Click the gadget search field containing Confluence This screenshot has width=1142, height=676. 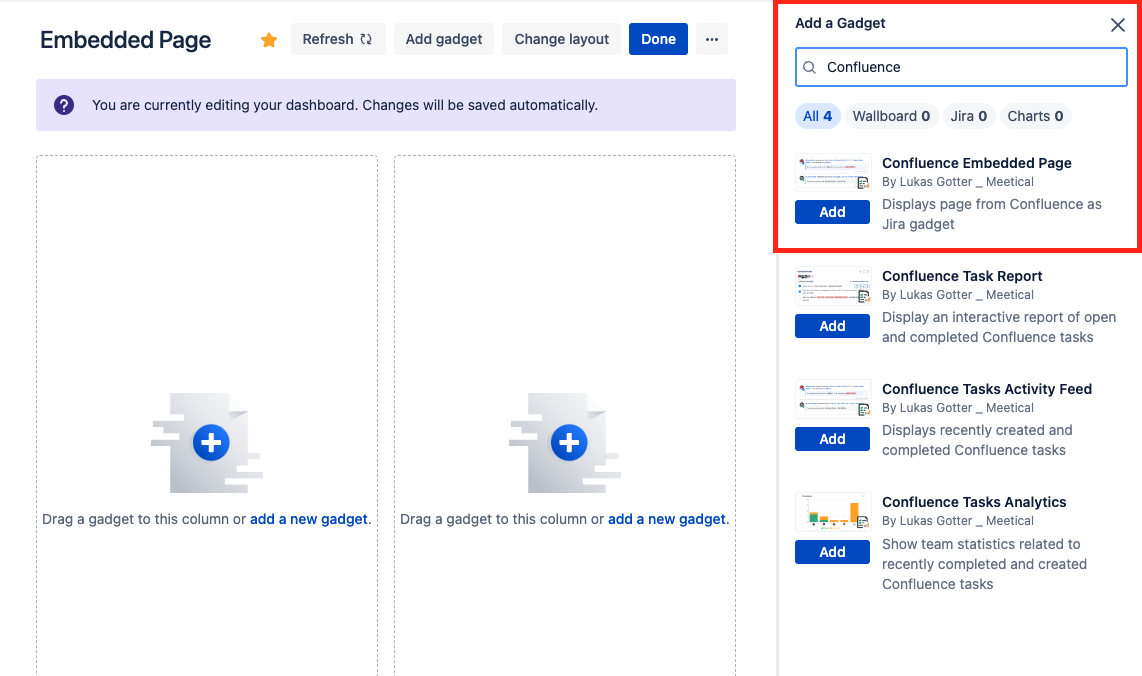coord(961,67)
